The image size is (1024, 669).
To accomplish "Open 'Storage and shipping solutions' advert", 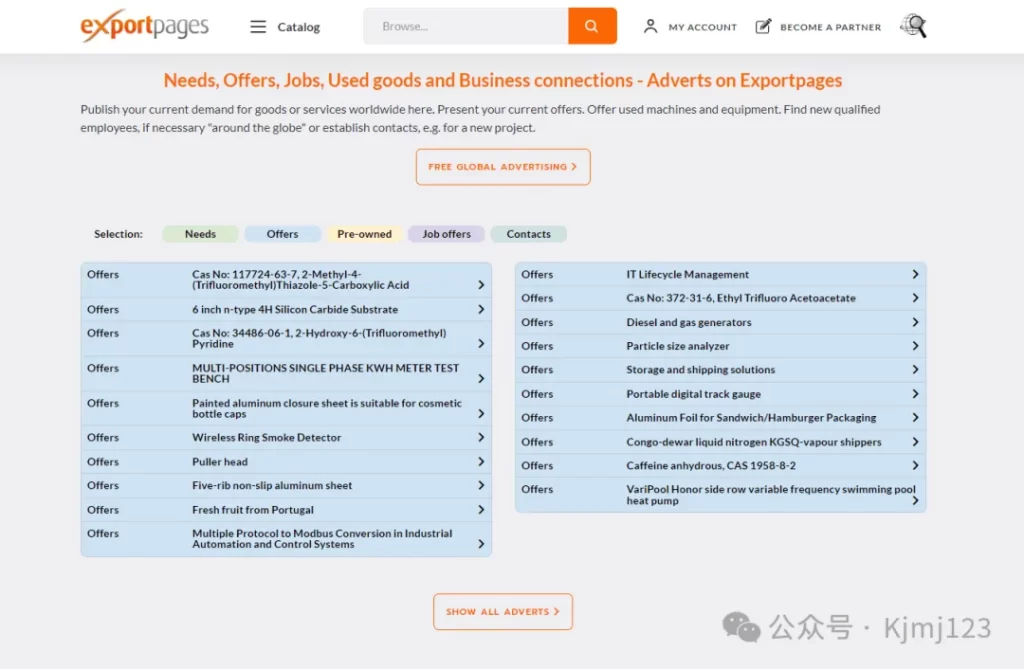I will (700, 369).
